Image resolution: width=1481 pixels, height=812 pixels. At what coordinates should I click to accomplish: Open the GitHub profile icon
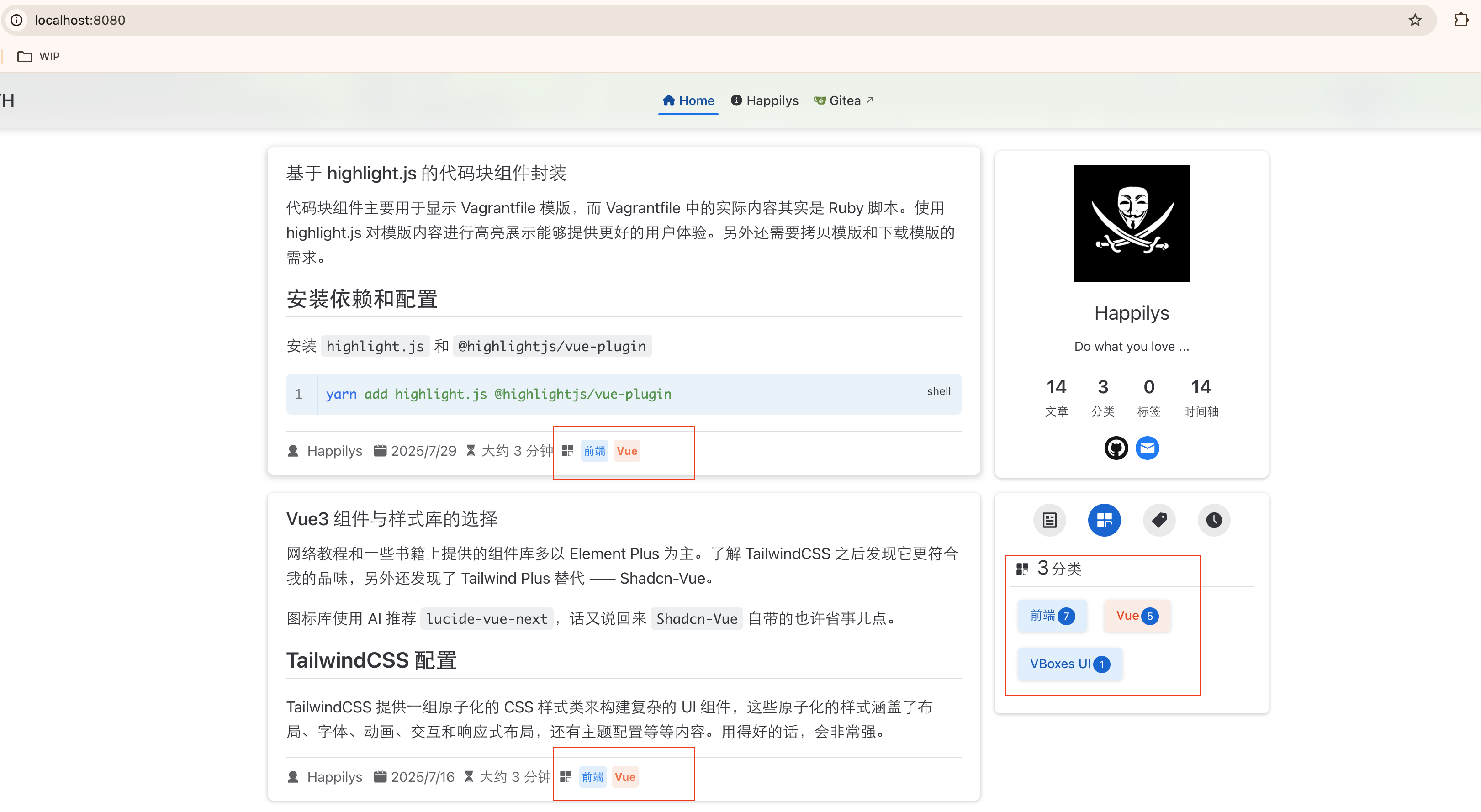click(1116, 448)
